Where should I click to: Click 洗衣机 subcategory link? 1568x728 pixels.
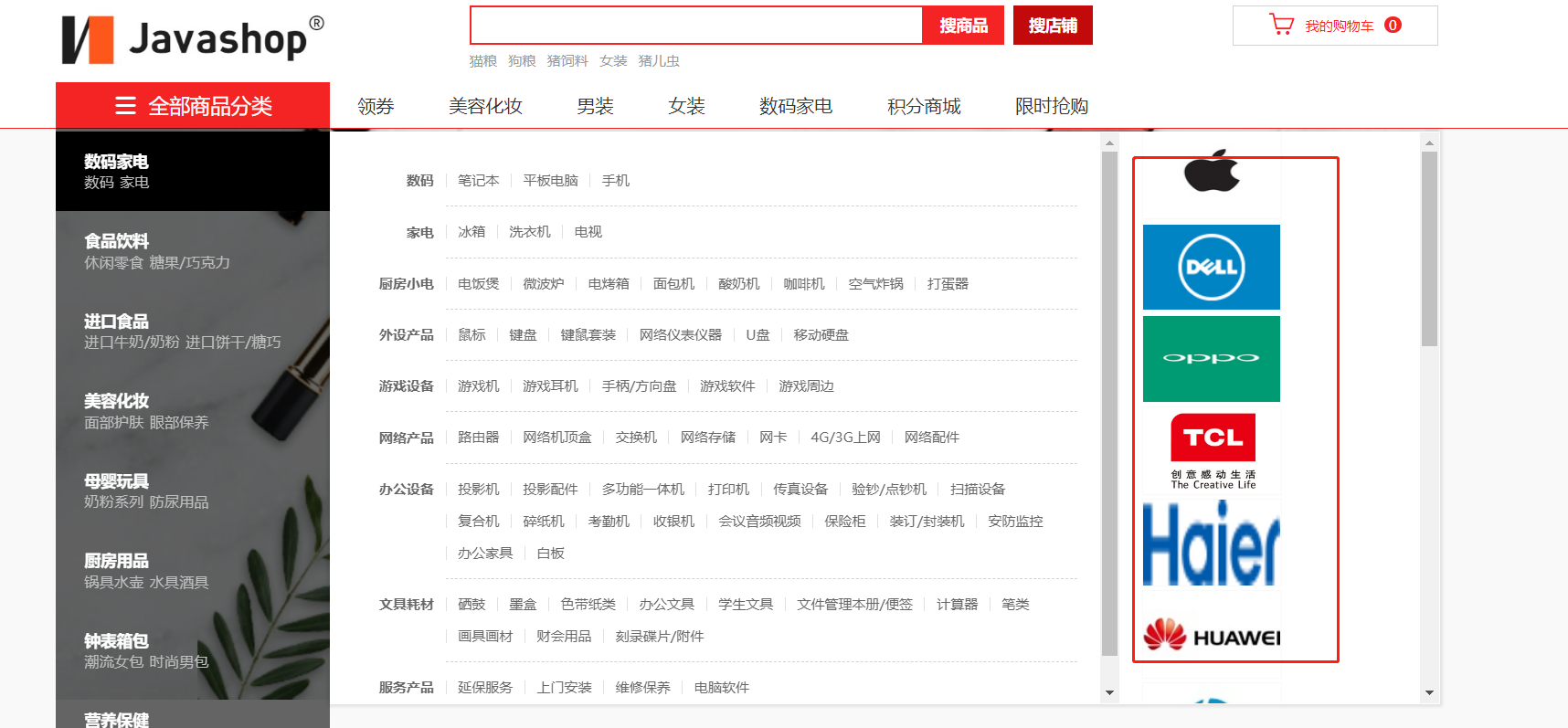pyautogui.click(x=530, y=232)
